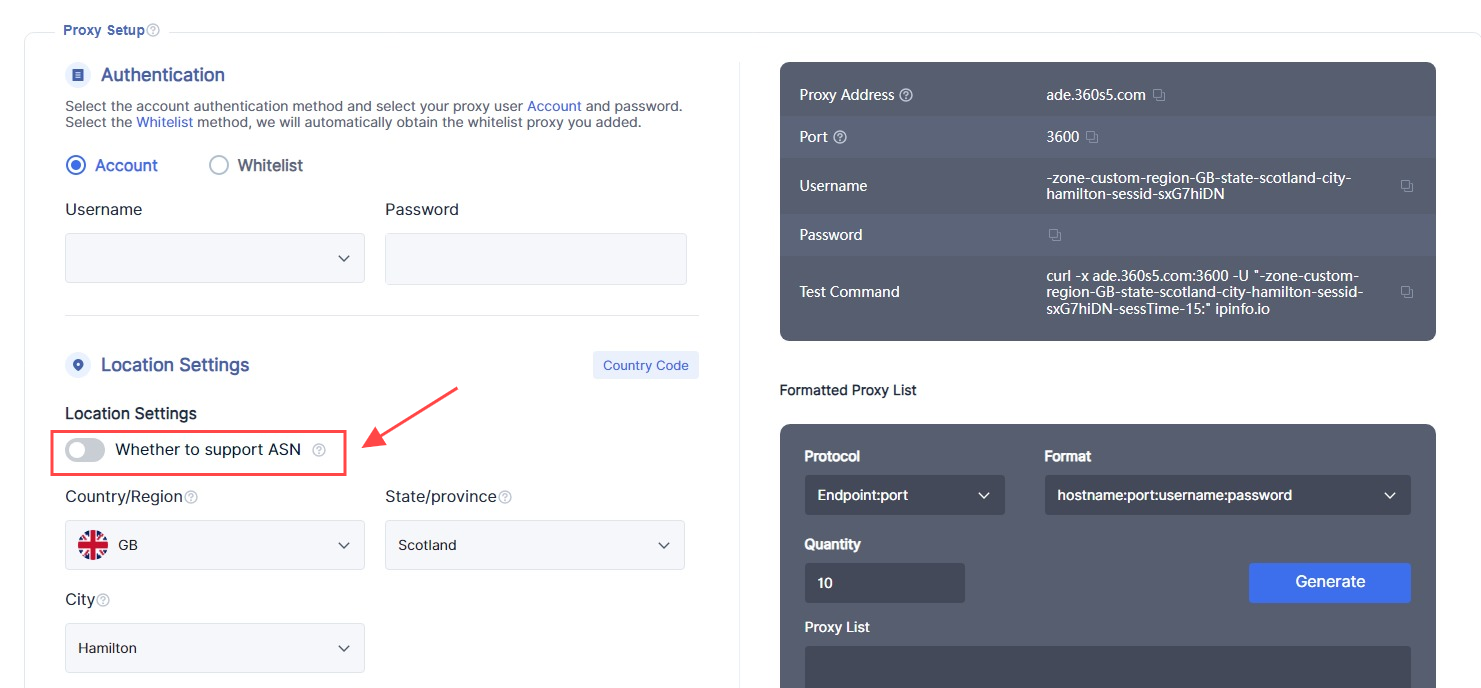1481x688 pixels.
Task: Open the Protocol Endpoint:port dropdown
Action: tap(904, 495)
